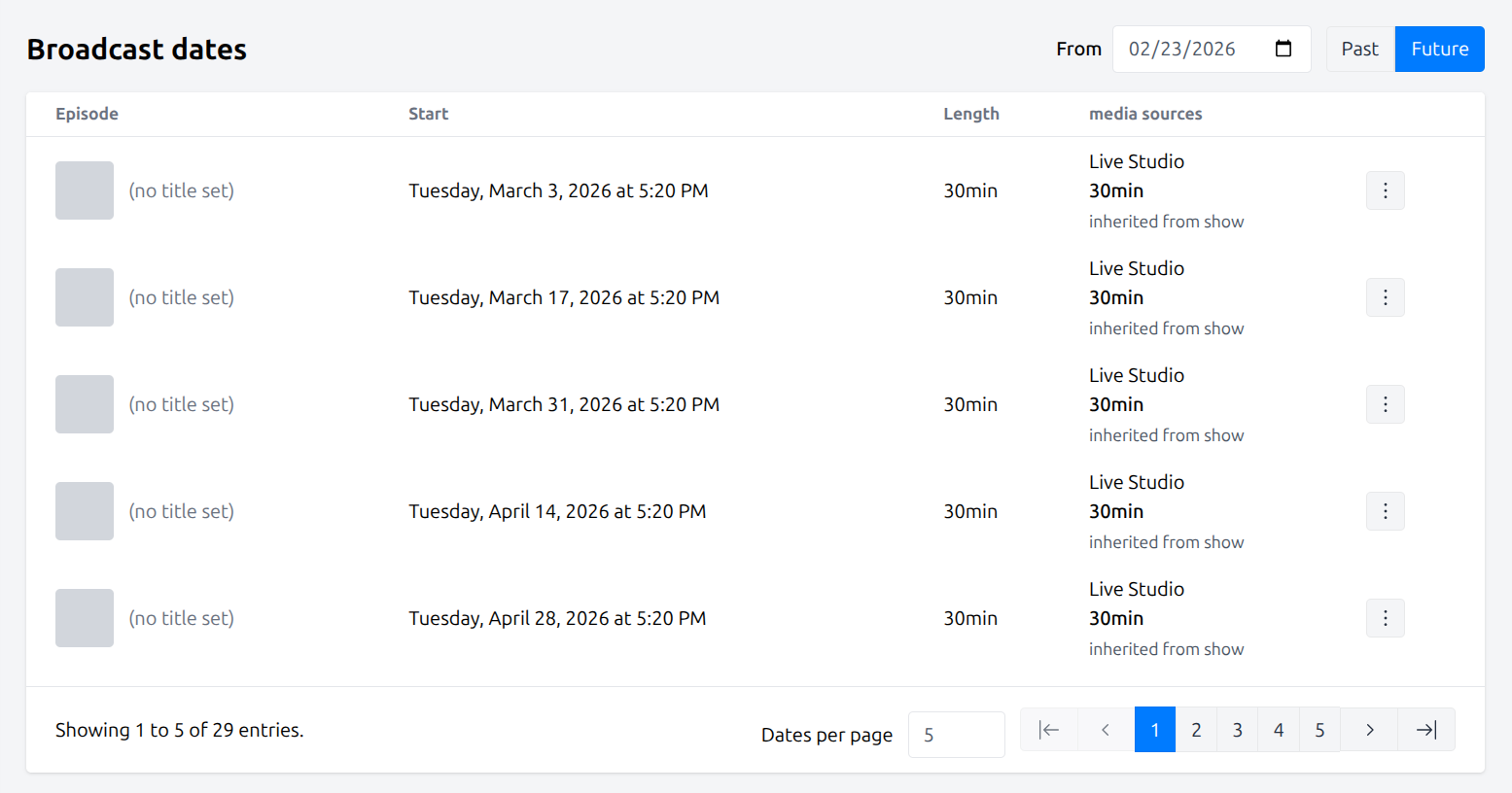Click the Broadcast dates heading
This screenshot has width=1512, height=793.
point(137,50)
